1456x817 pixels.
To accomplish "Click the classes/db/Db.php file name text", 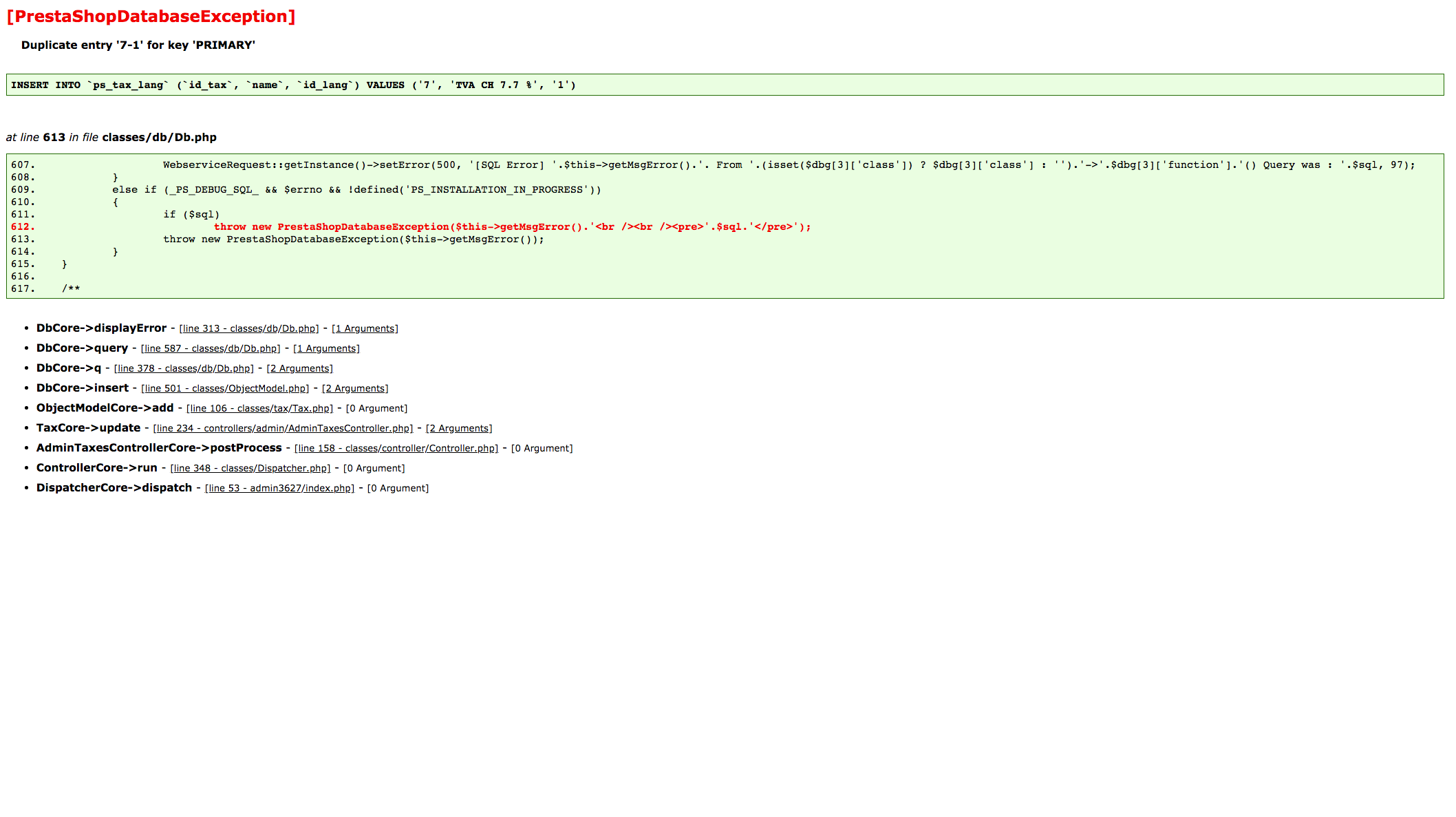I will click(x=159, y=138).
